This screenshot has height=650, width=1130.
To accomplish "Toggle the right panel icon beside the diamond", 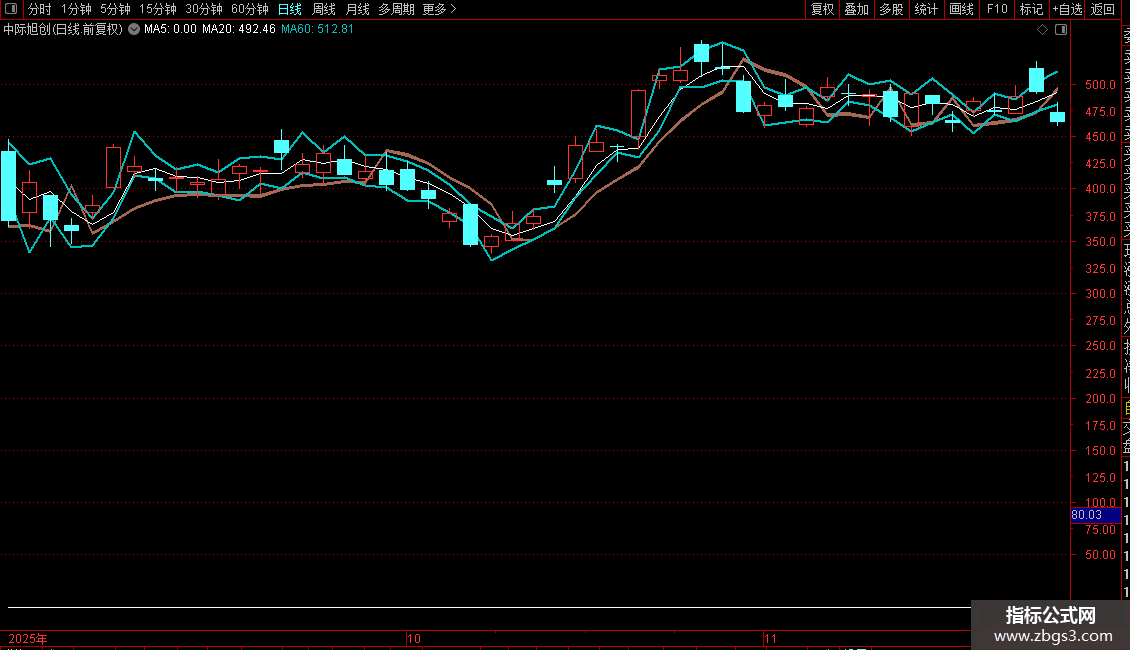I will [1061, 30].
